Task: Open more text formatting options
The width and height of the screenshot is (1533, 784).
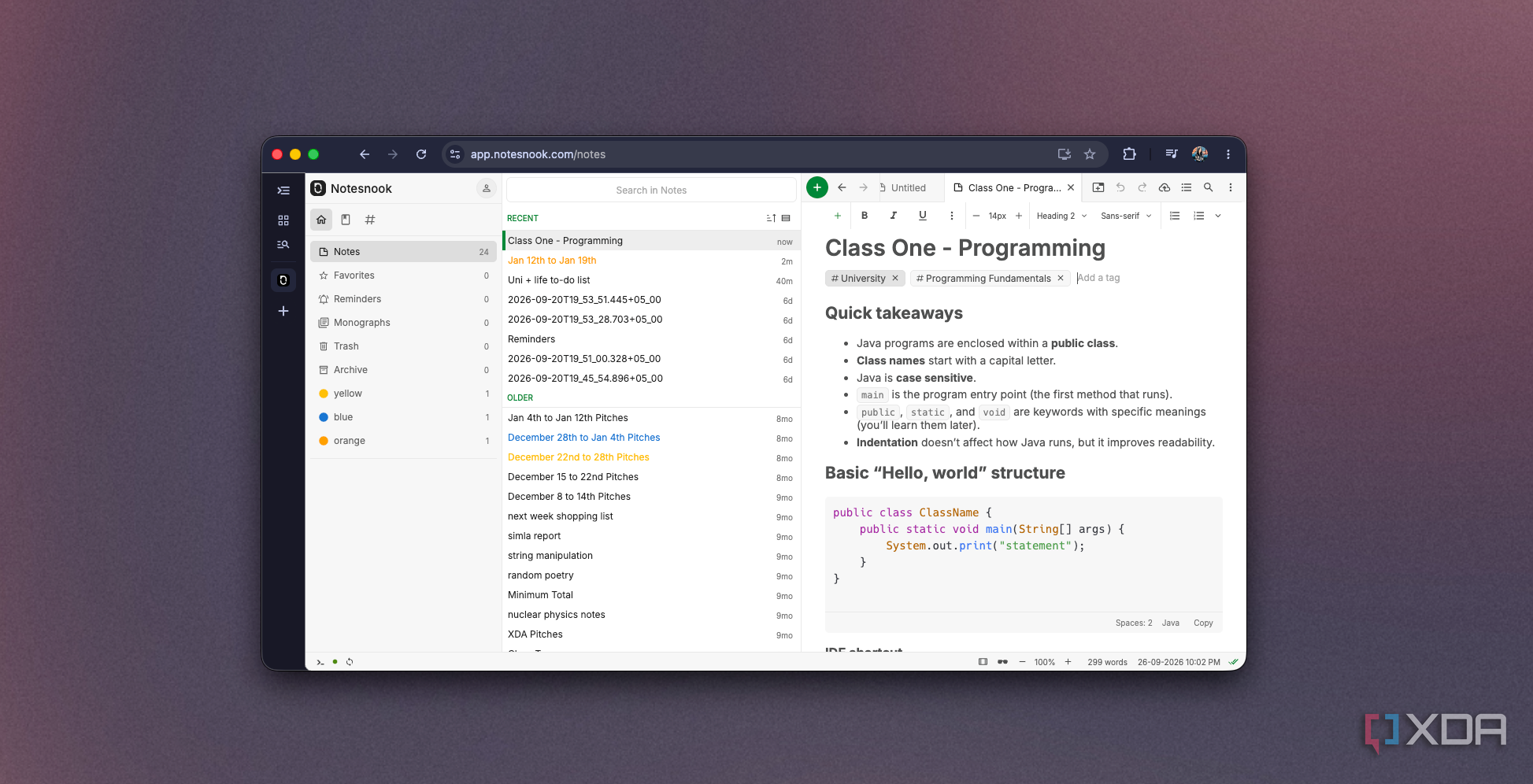Action: (952, 216)
